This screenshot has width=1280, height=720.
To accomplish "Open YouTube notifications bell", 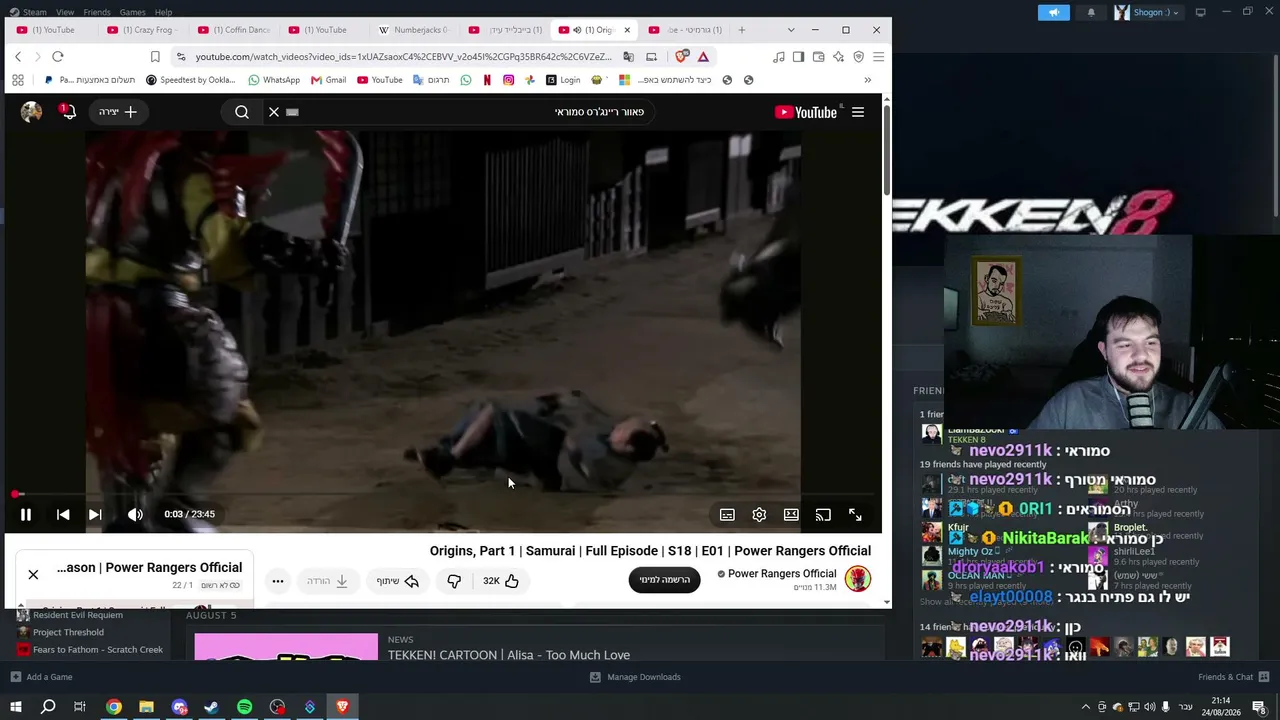I will coord(68,112).
